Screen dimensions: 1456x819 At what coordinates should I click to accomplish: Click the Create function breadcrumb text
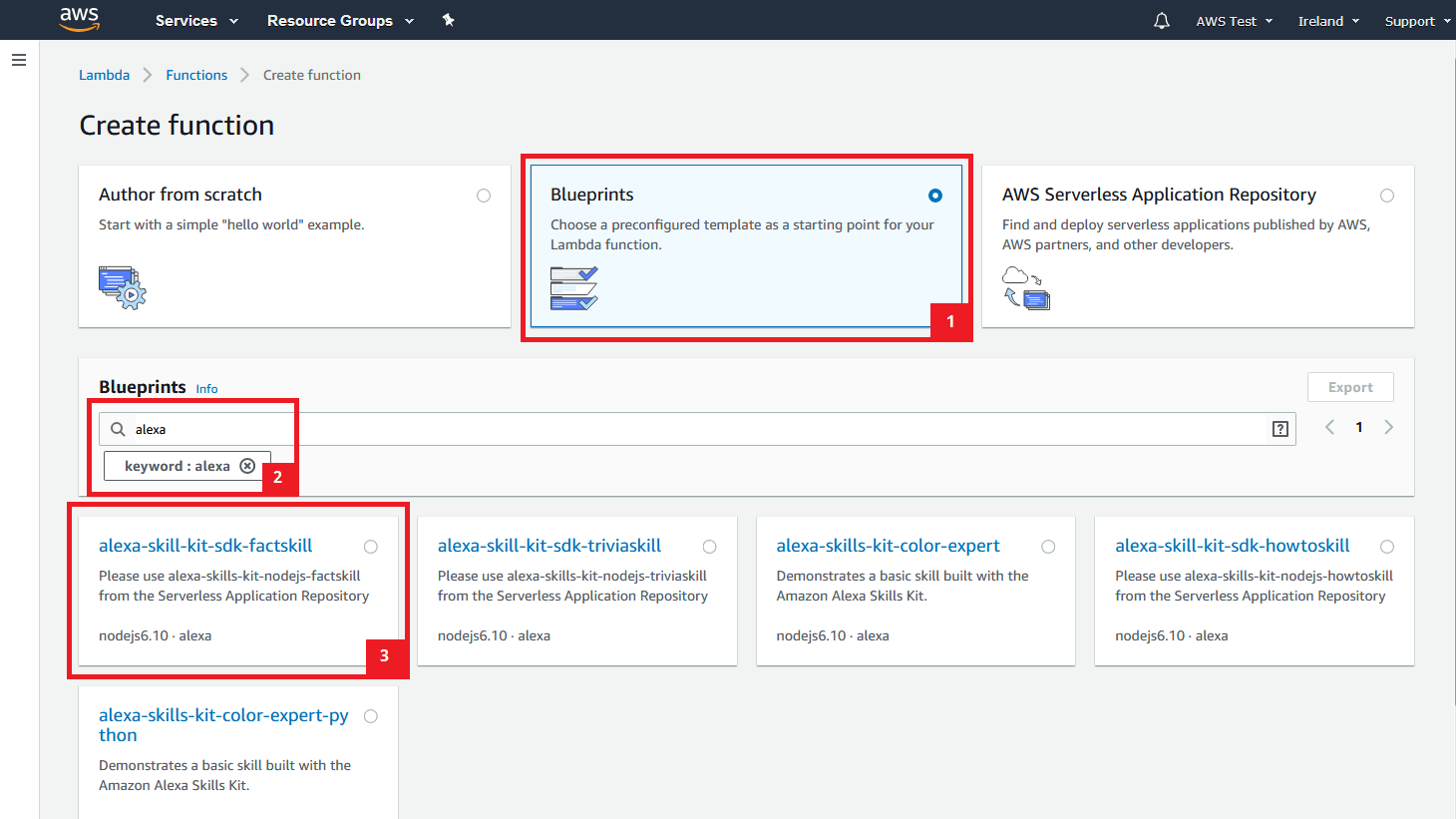(x=312, y=75)
